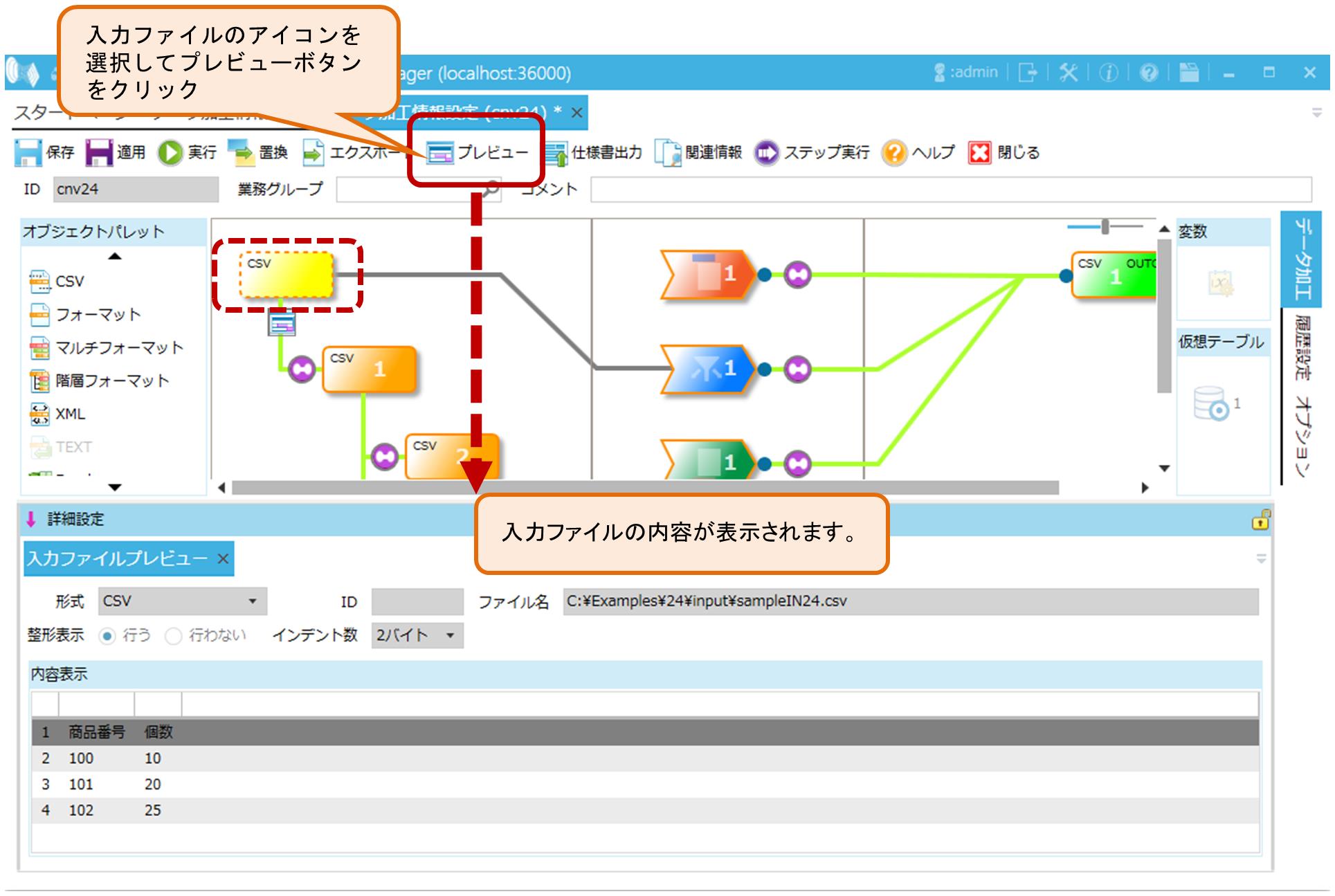Close the 入力ファイルプレビュー tab
1335x896 pixels.
[x=223, y=559]
